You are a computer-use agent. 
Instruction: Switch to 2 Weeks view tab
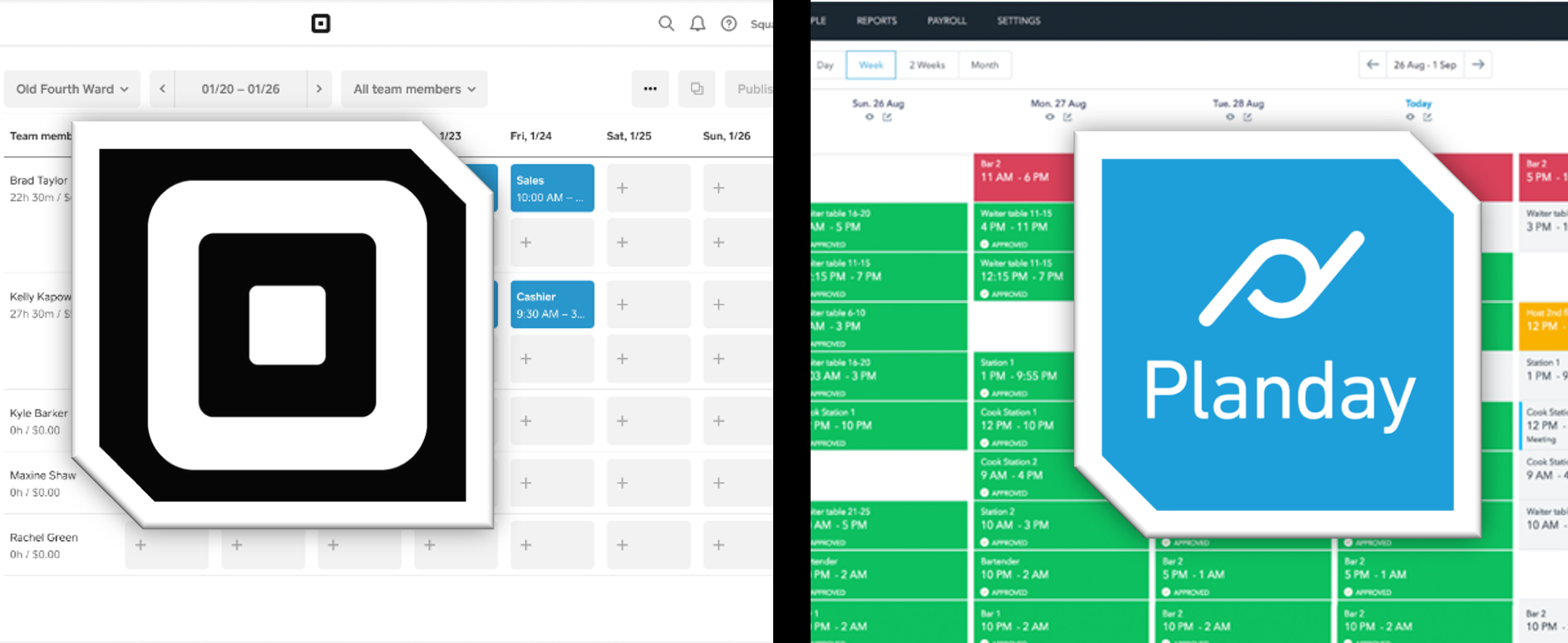(927, 65)
